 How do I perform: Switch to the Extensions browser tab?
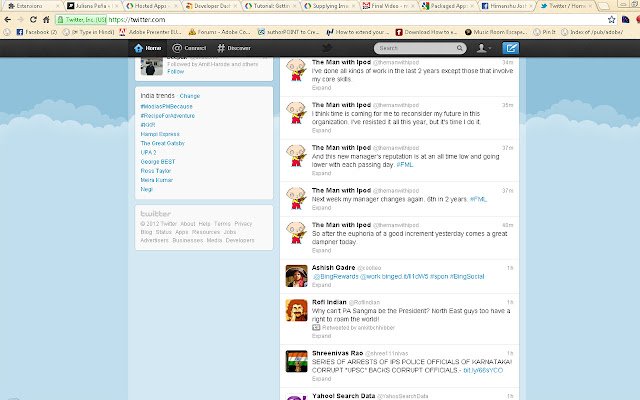click(32, 6)
